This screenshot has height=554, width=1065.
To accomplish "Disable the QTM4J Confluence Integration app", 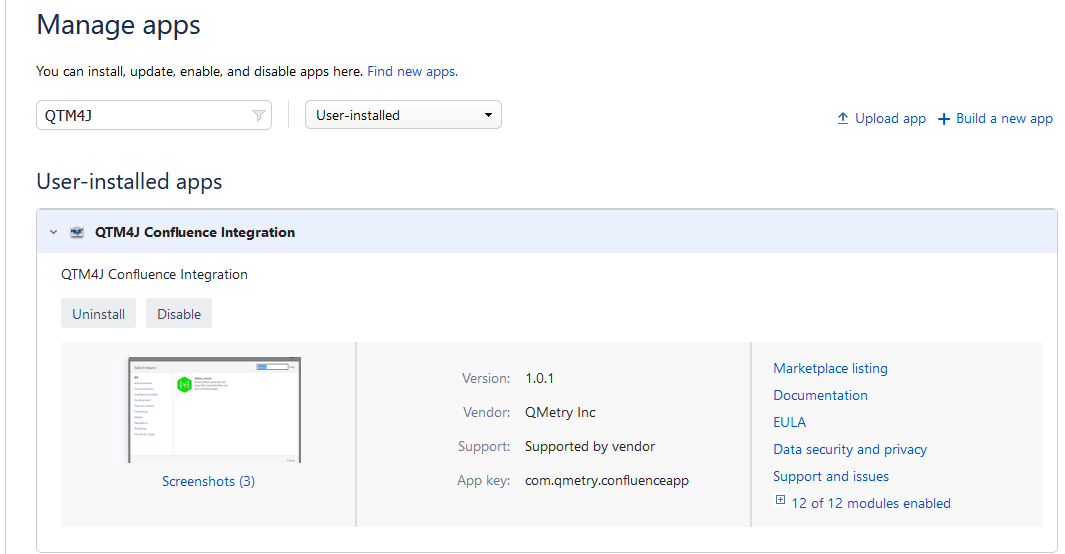I will [x=179, y=314].
